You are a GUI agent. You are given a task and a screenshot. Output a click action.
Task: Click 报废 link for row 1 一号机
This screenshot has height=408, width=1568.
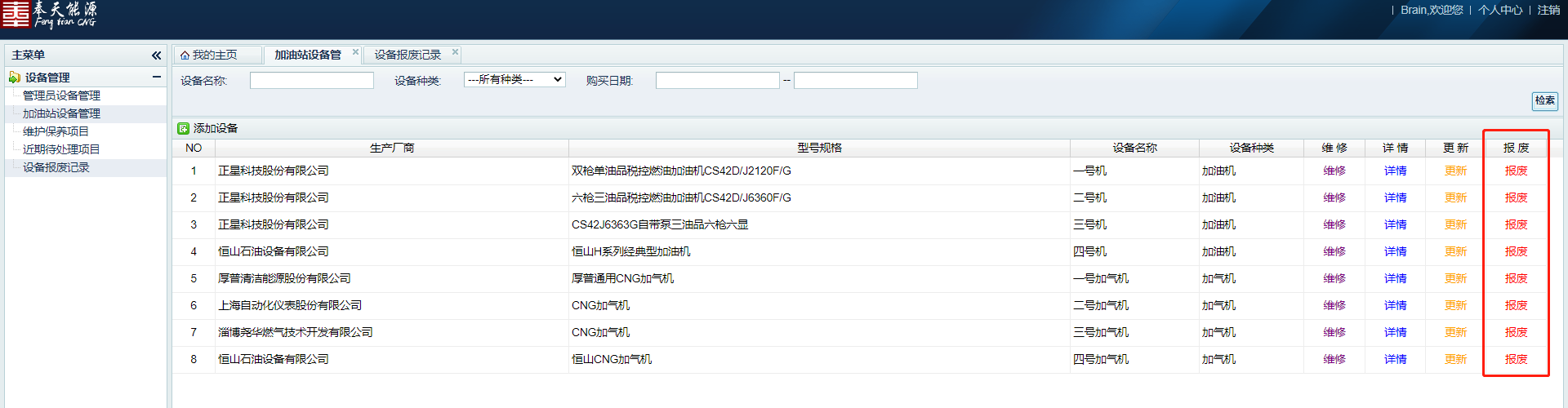[1516, 171]
